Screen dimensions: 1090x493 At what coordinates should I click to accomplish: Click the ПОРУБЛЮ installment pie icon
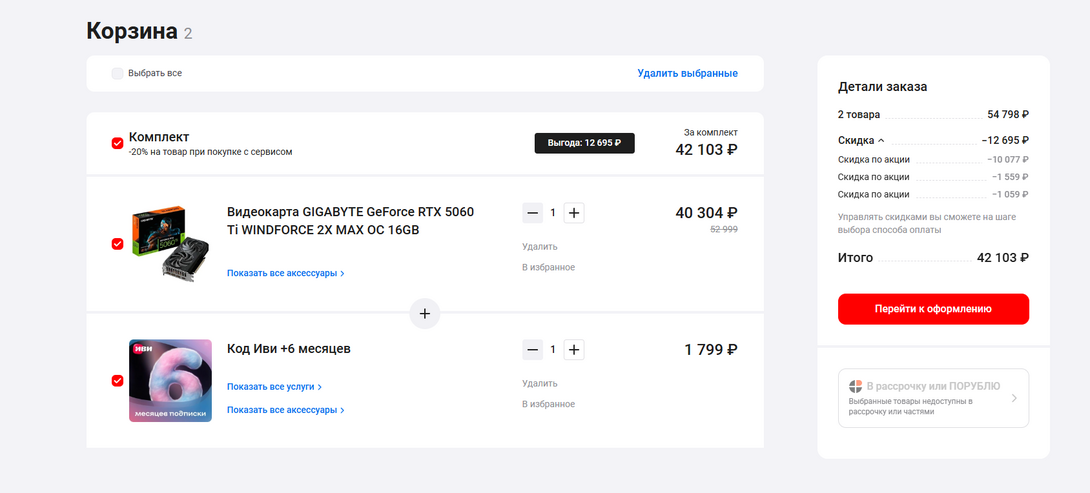[x=856, y=386]
